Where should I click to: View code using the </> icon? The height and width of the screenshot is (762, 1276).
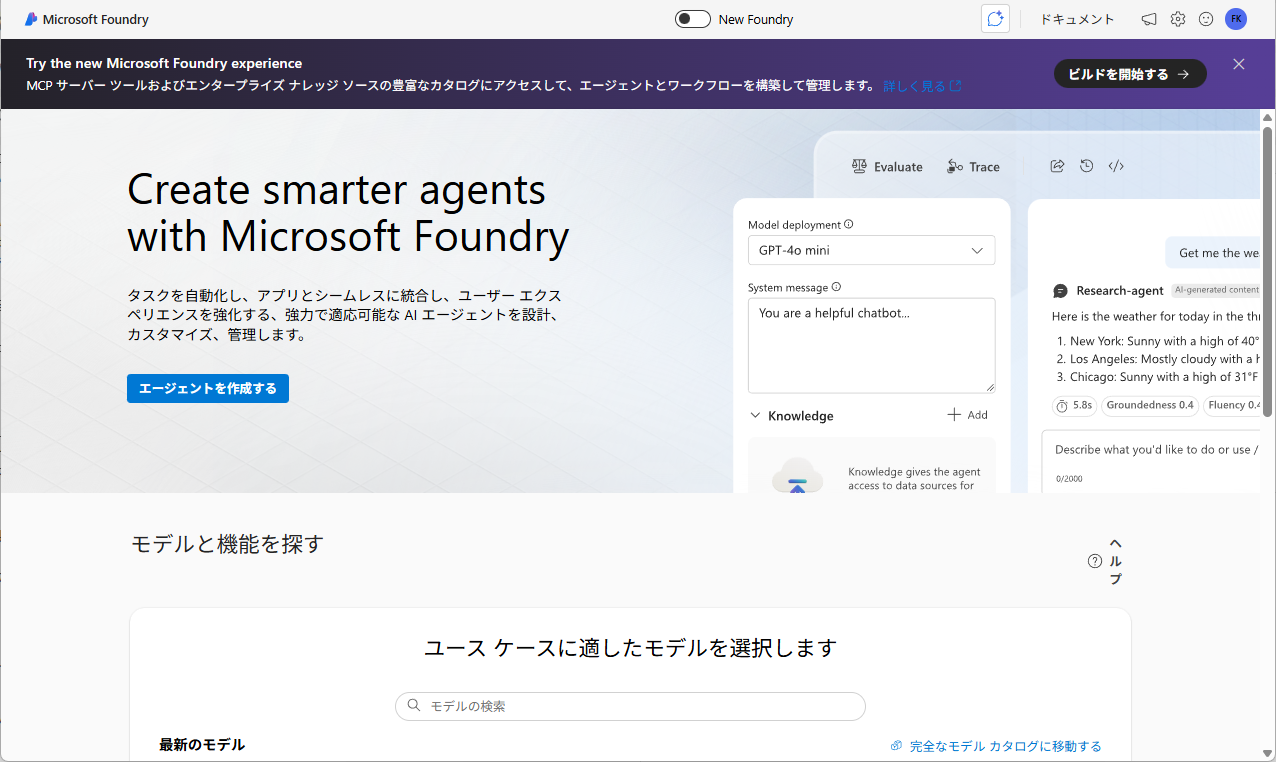[x=1115, y=166]
